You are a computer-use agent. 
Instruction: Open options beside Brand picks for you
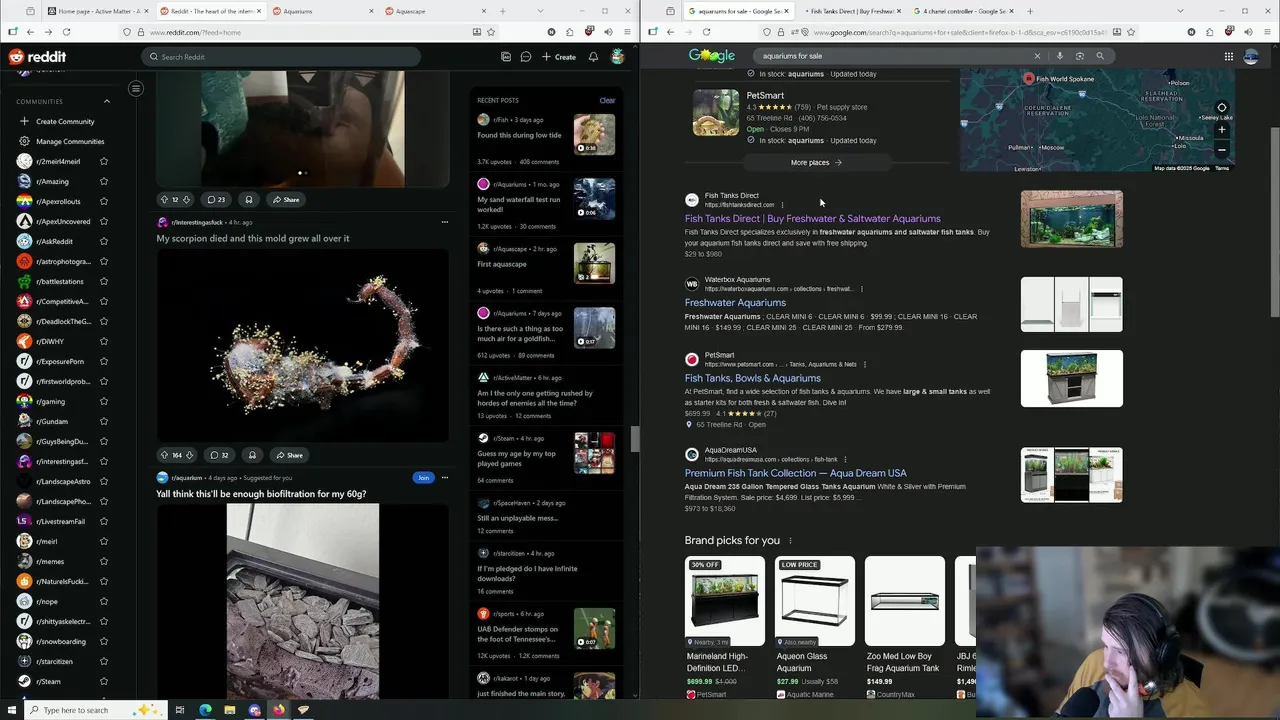(x=790, y=541)
